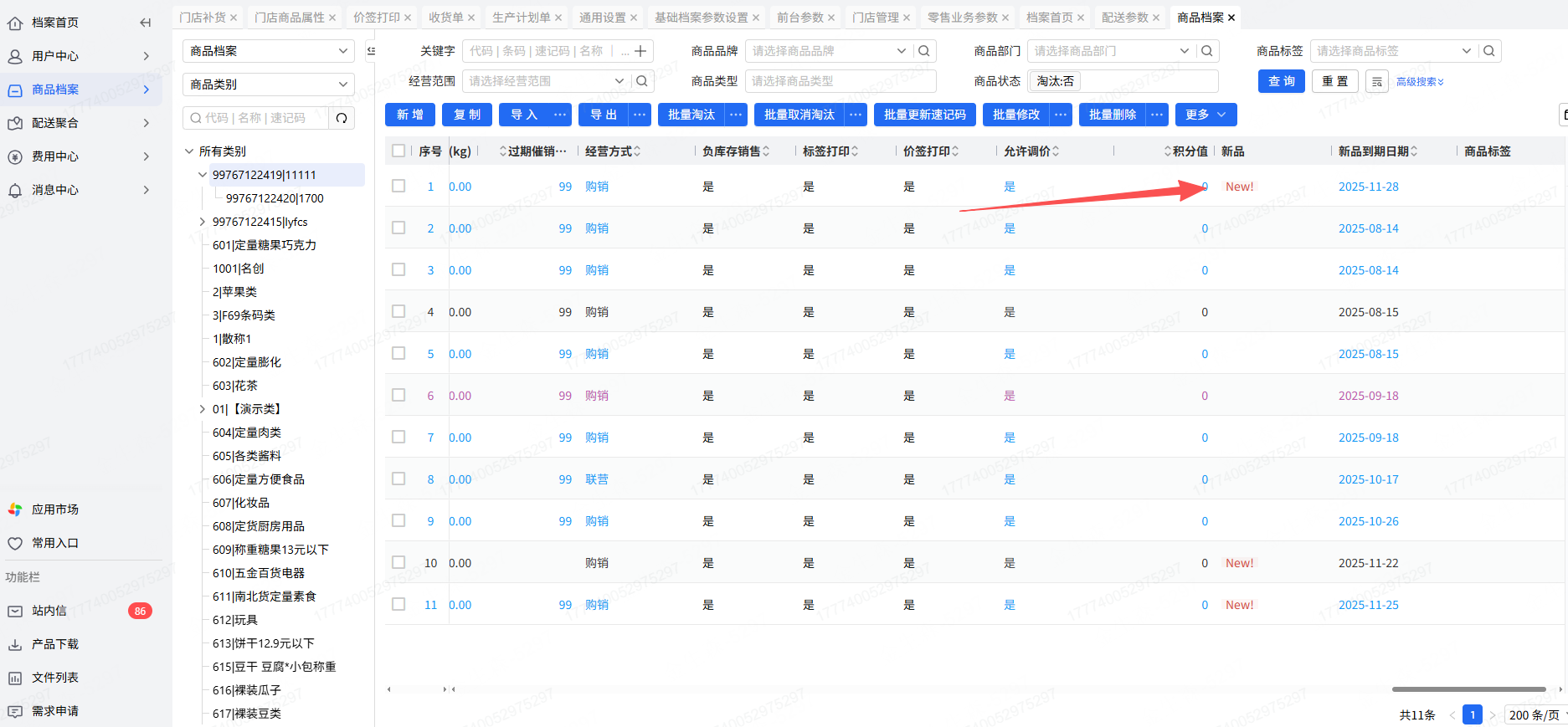Image resolution: width=1568 pixels, height=727 pixels.
Task: Click the plus icon in keyword field
Action: (x=640, y=51)
